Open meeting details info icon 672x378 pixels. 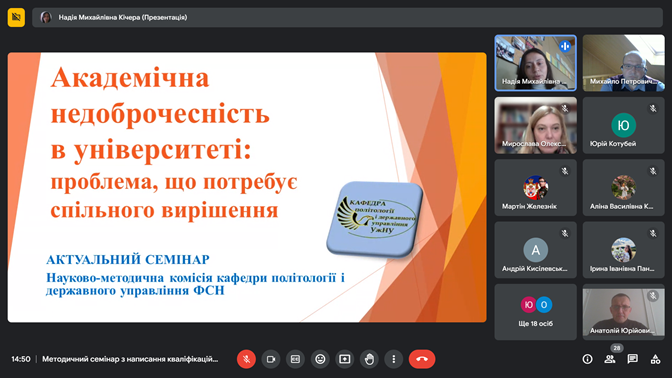[x=588, y=359]
